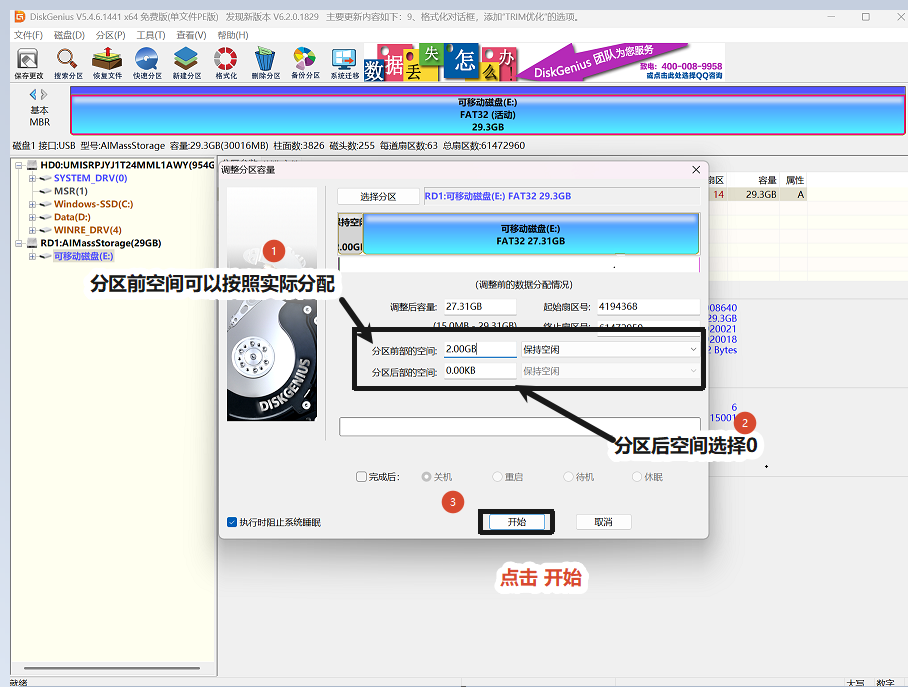Click the DiskGenius app logo in the title bar
The image size is (908, 687).
pos(20,16)
